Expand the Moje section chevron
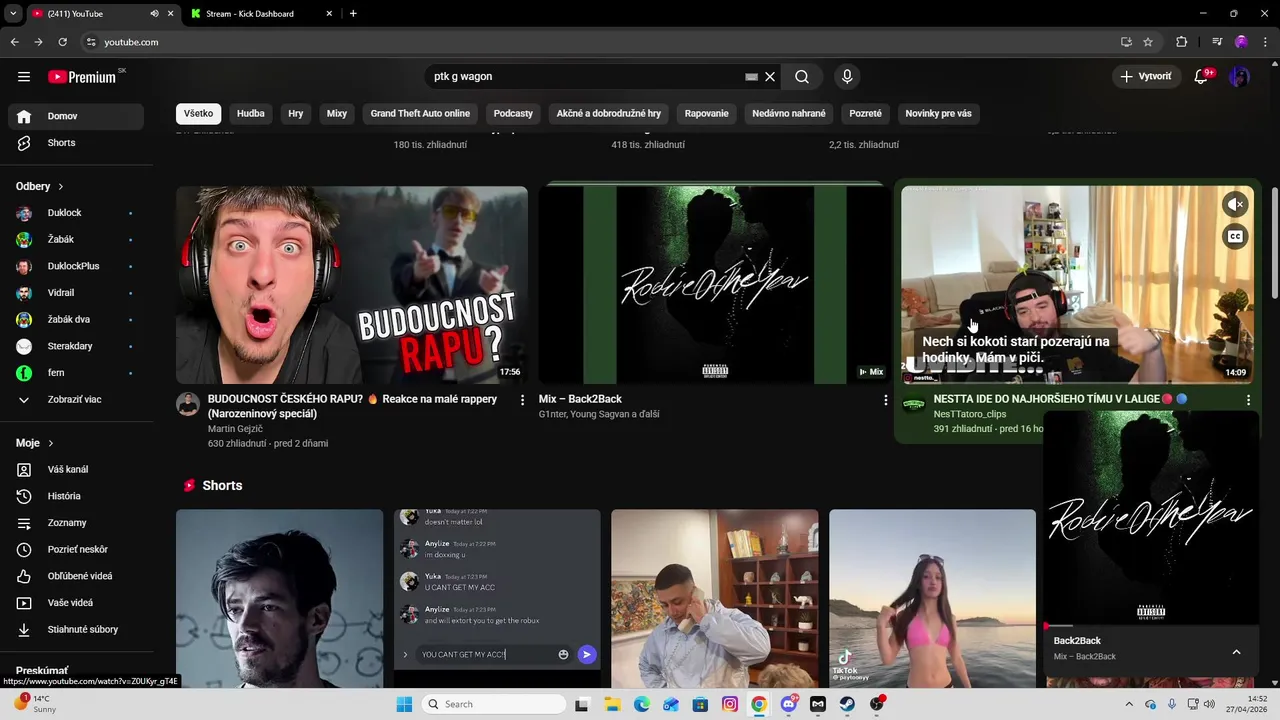1280x720 pixels. pos(50,443)
